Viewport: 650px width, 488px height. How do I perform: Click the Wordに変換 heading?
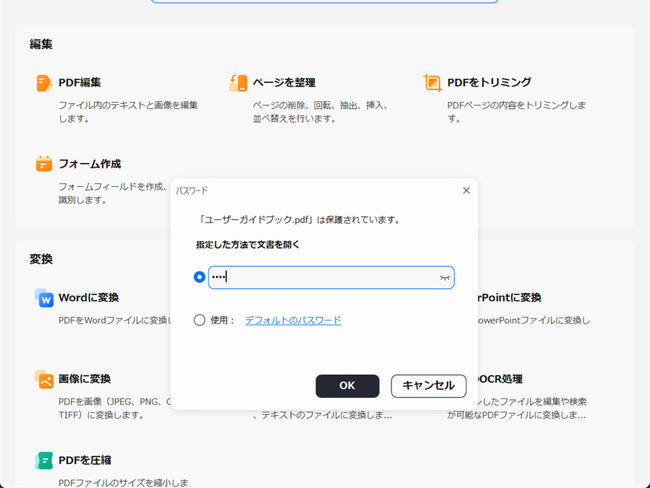[x=89, y=298]
